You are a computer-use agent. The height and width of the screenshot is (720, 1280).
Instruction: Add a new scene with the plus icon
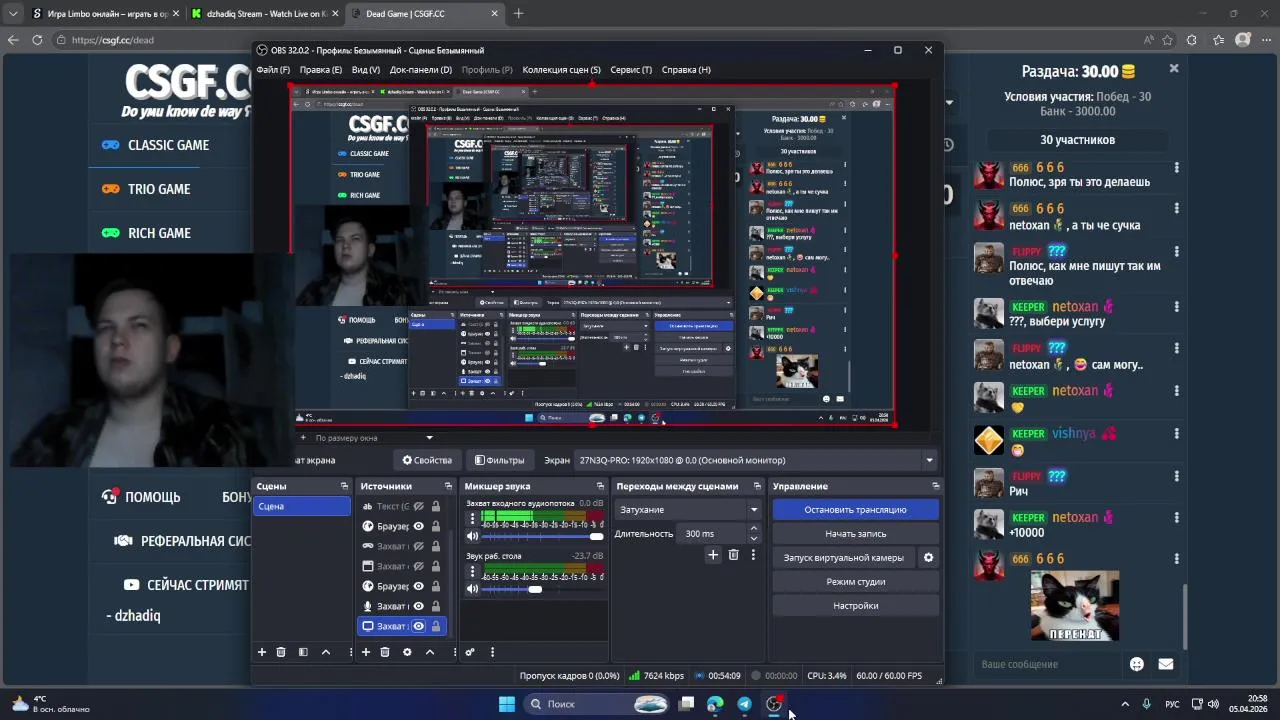coord(262,652)
